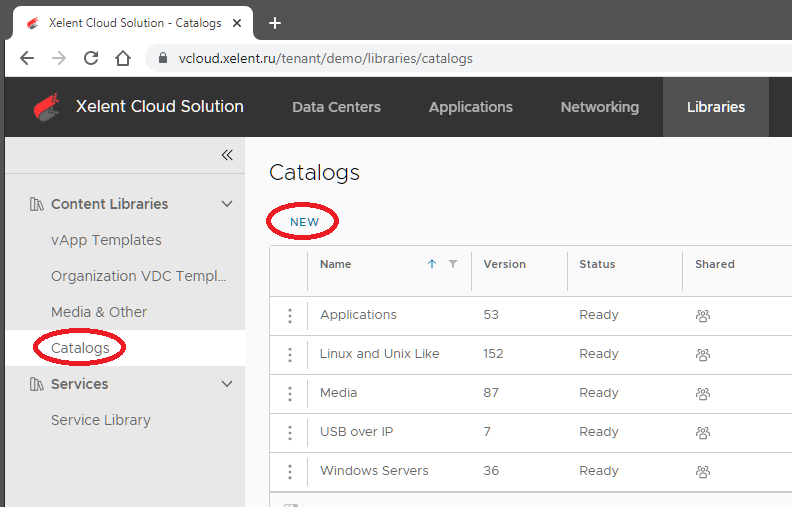The image size is (792, 507).
Task: Click the Content Libraries section heading
Action: [110, 204]
